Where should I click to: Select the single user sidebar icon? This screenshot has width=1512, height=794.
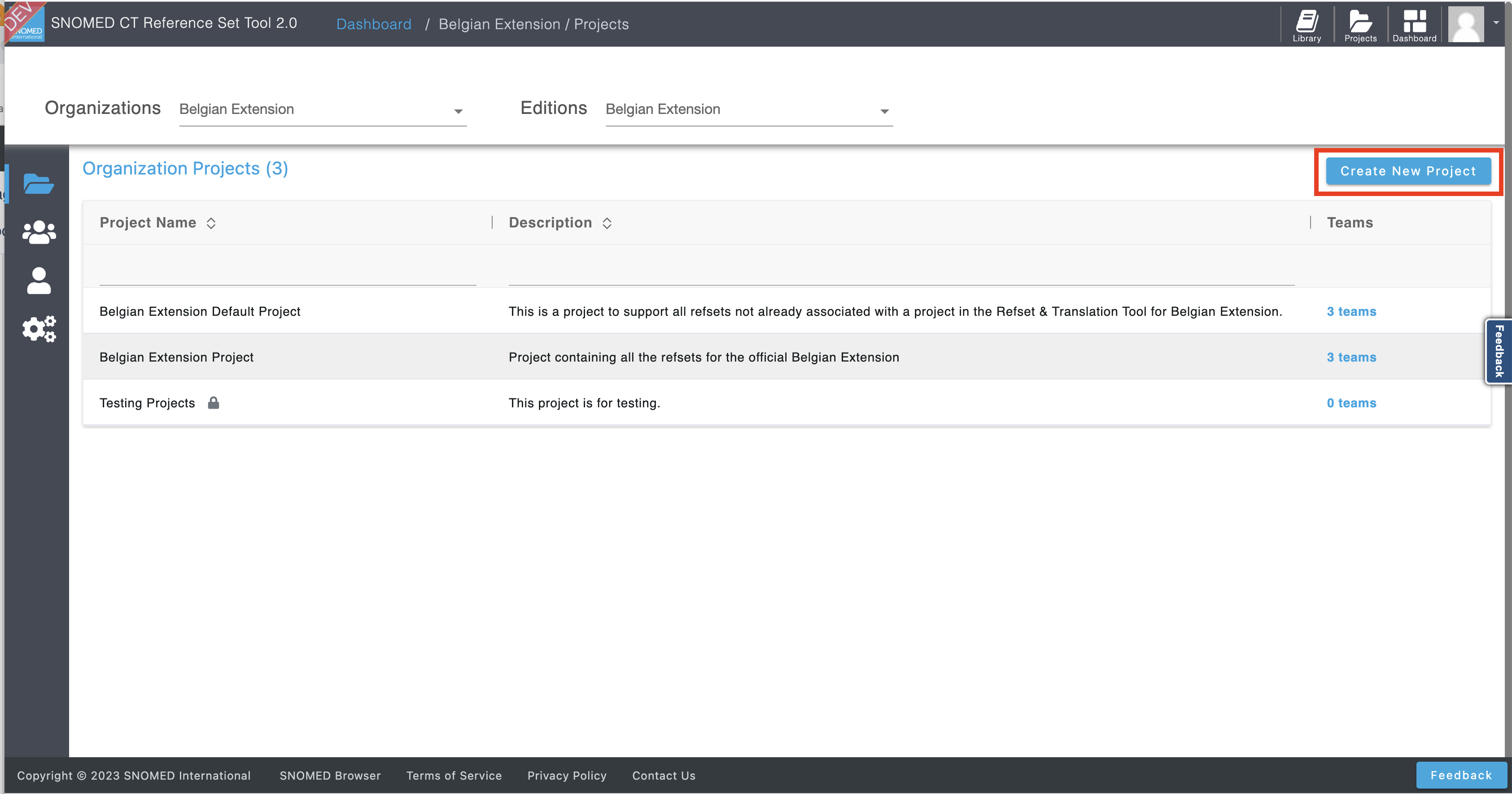pos(39,280)
